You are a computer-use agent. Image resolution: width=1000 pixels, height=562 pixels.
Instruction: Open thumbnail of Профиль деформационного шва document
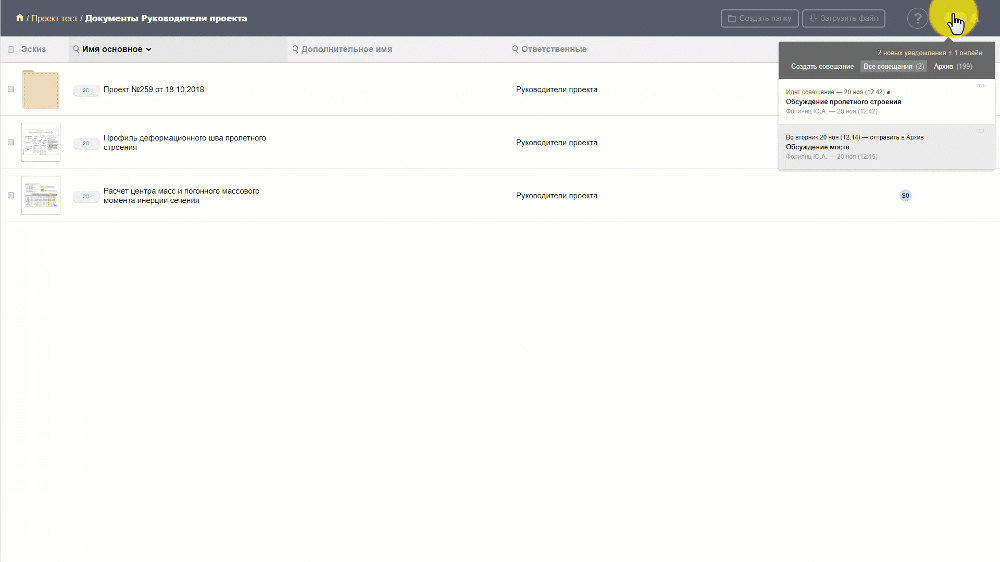click(41, 142)
